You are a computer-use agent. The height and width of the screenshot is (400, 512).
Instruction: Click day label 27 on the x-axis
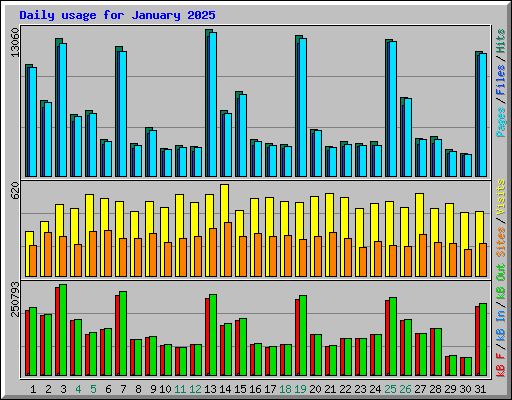(x=420, y=389)
